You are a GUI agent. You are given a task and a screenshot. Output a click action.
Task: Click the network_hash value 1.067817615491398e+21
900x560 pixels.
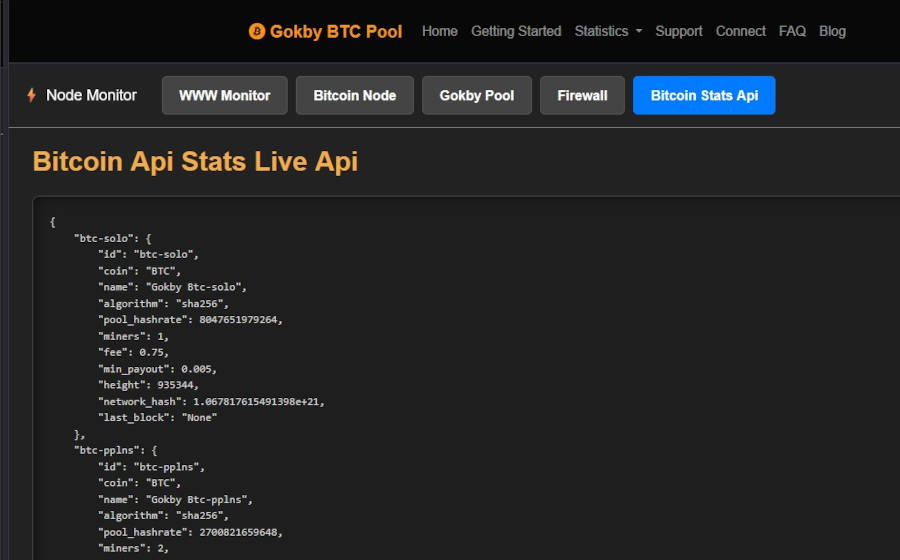pyautogui.click(x=256, y=402)
